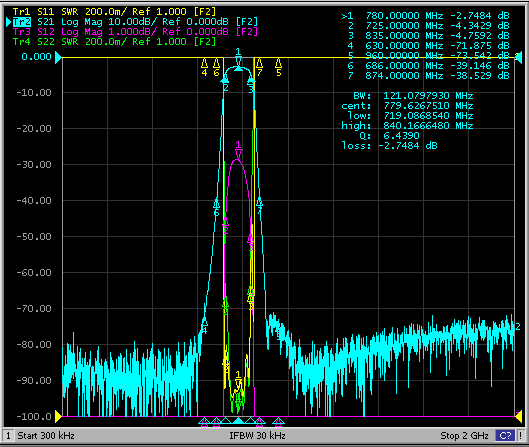Click the Start 300 kHz field

(46, 436)
